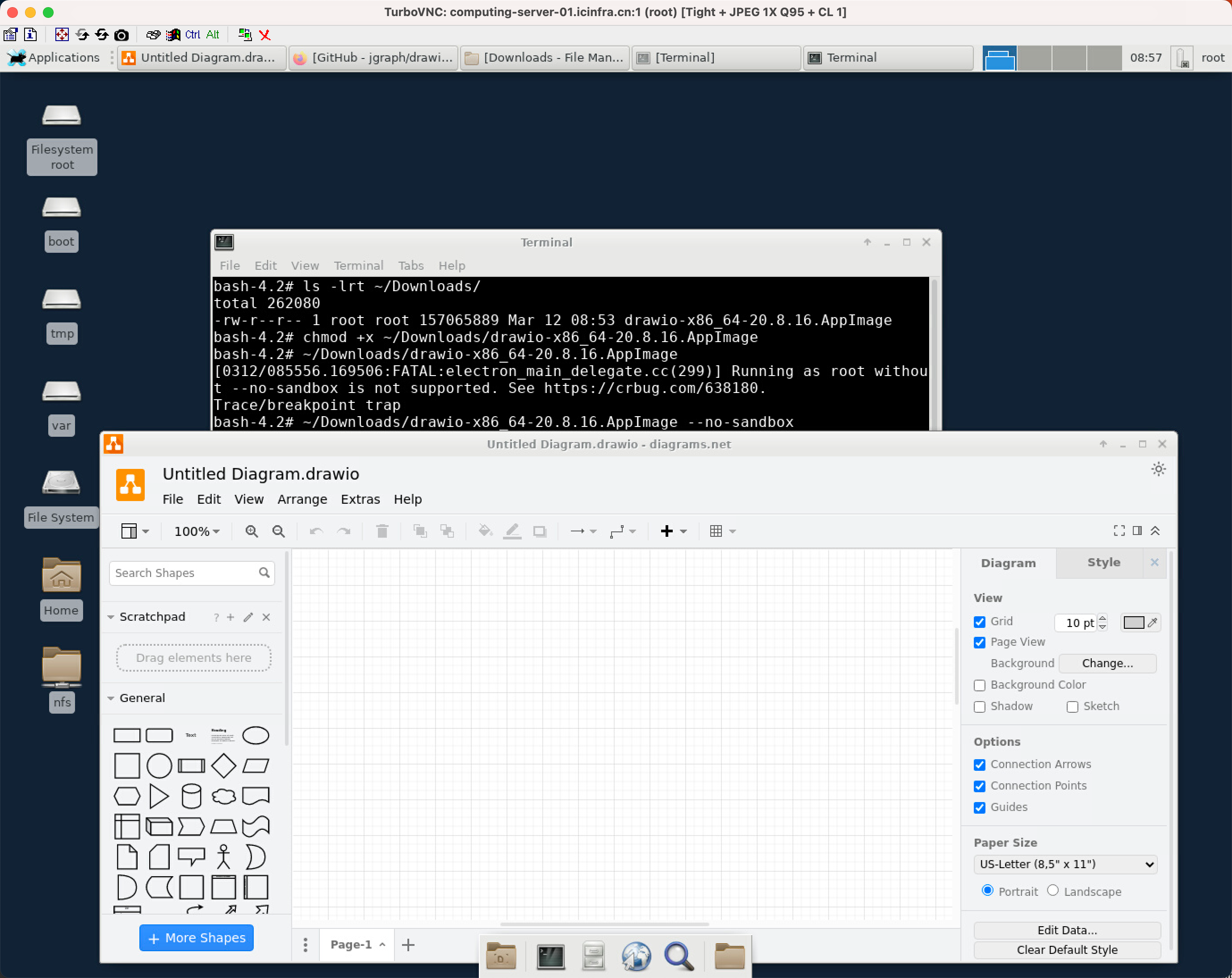Click the appearance sun icon
The width and height of the screenshot is (1232, 978).
1158,469
